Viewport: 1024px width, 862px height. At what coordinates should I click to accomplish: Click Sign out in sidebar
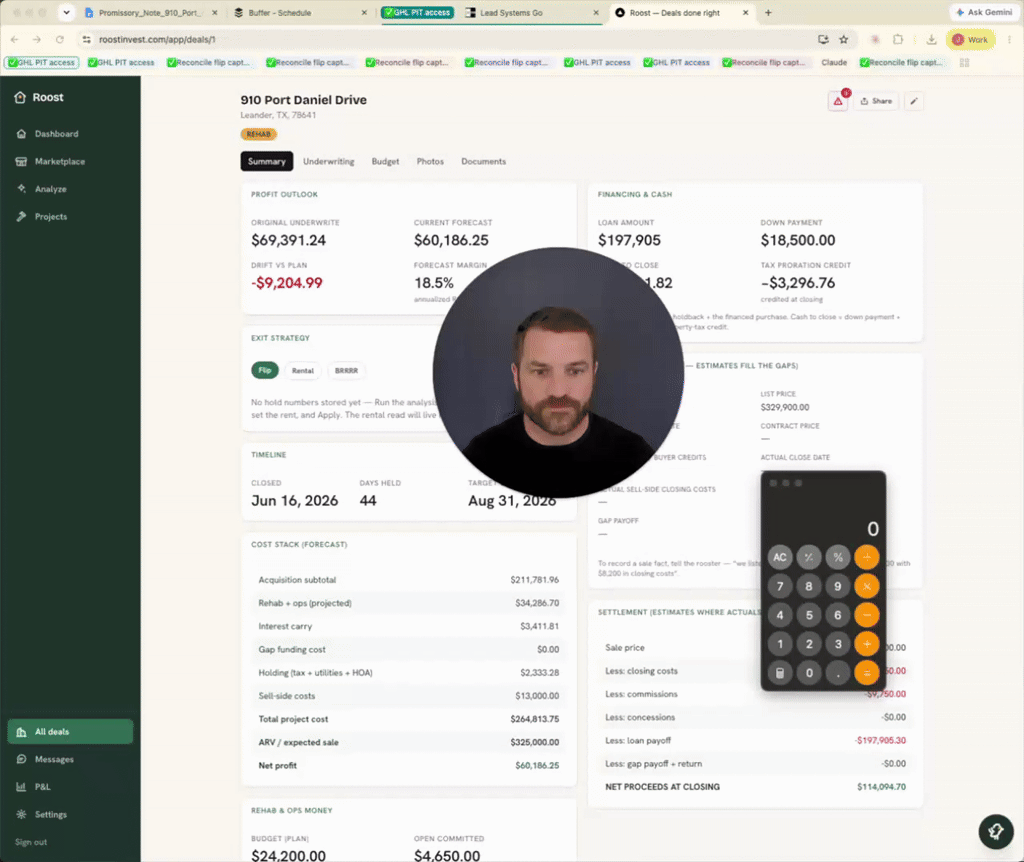pyautogui.click(x=31, y=842)
